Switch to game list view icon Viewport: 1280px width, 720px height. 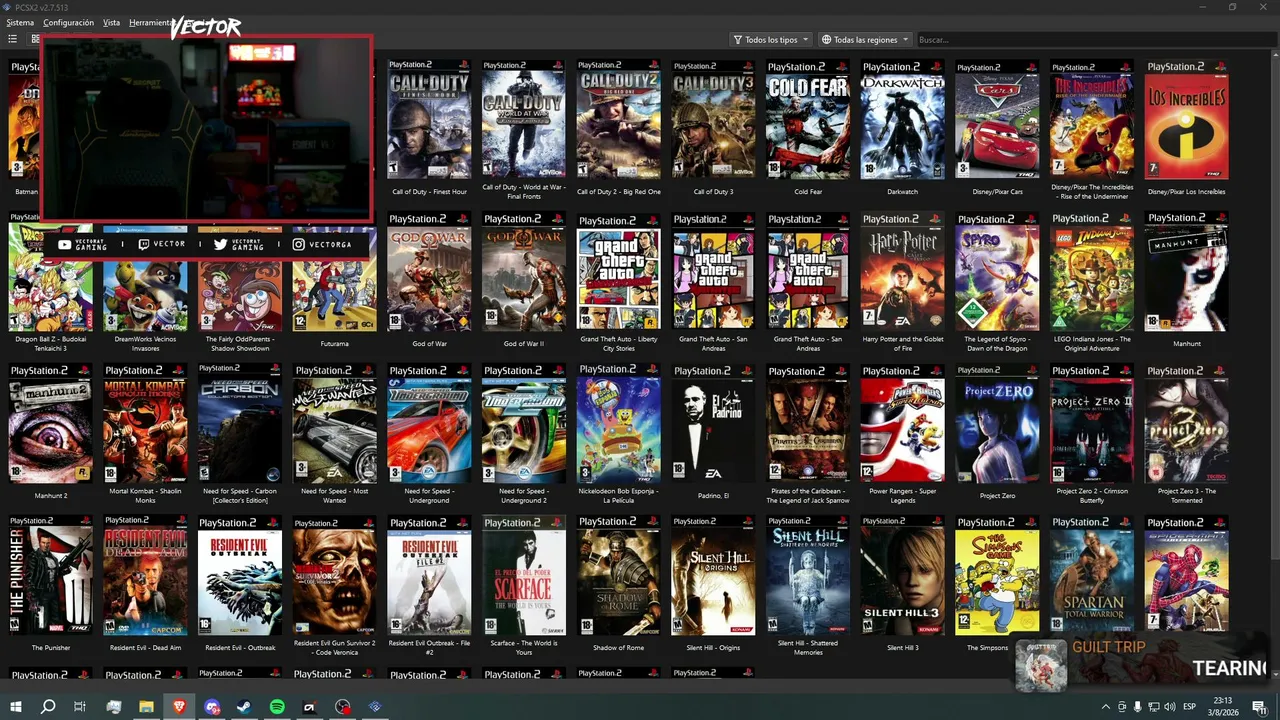13,39
